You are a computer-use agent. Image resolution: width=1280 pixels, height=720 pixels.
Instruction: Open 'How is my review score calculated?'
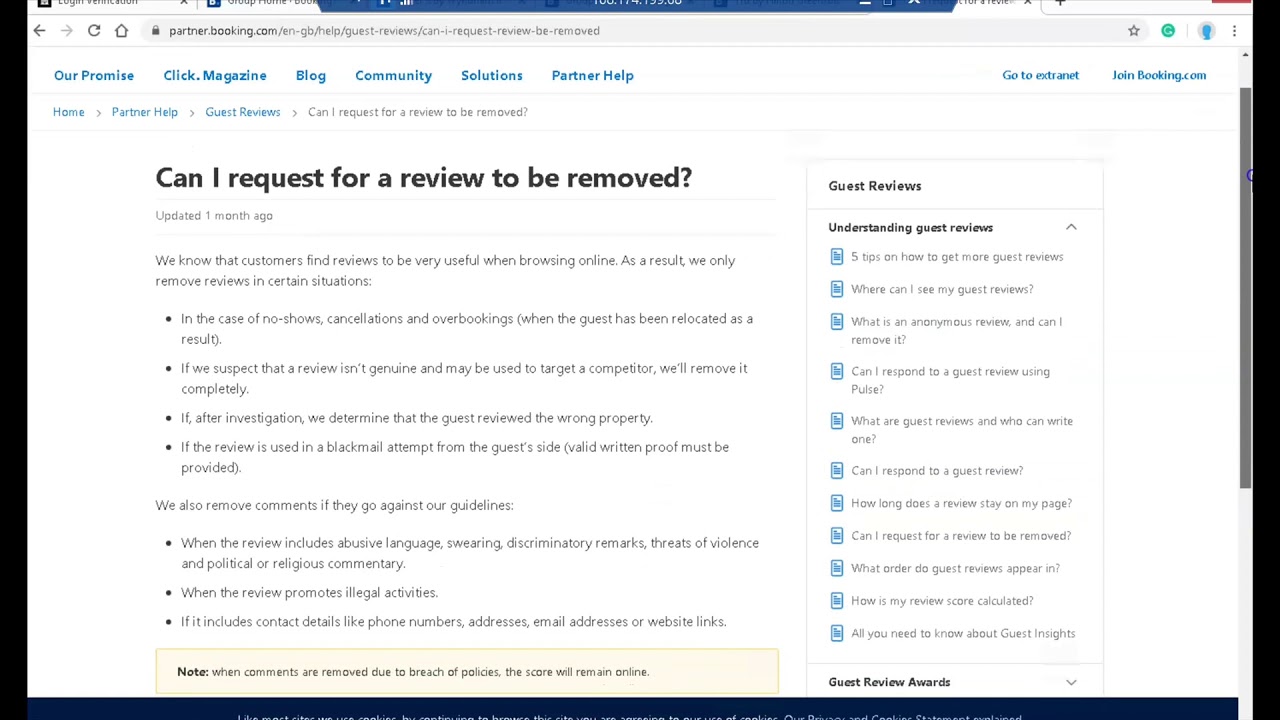click(942, 601)
